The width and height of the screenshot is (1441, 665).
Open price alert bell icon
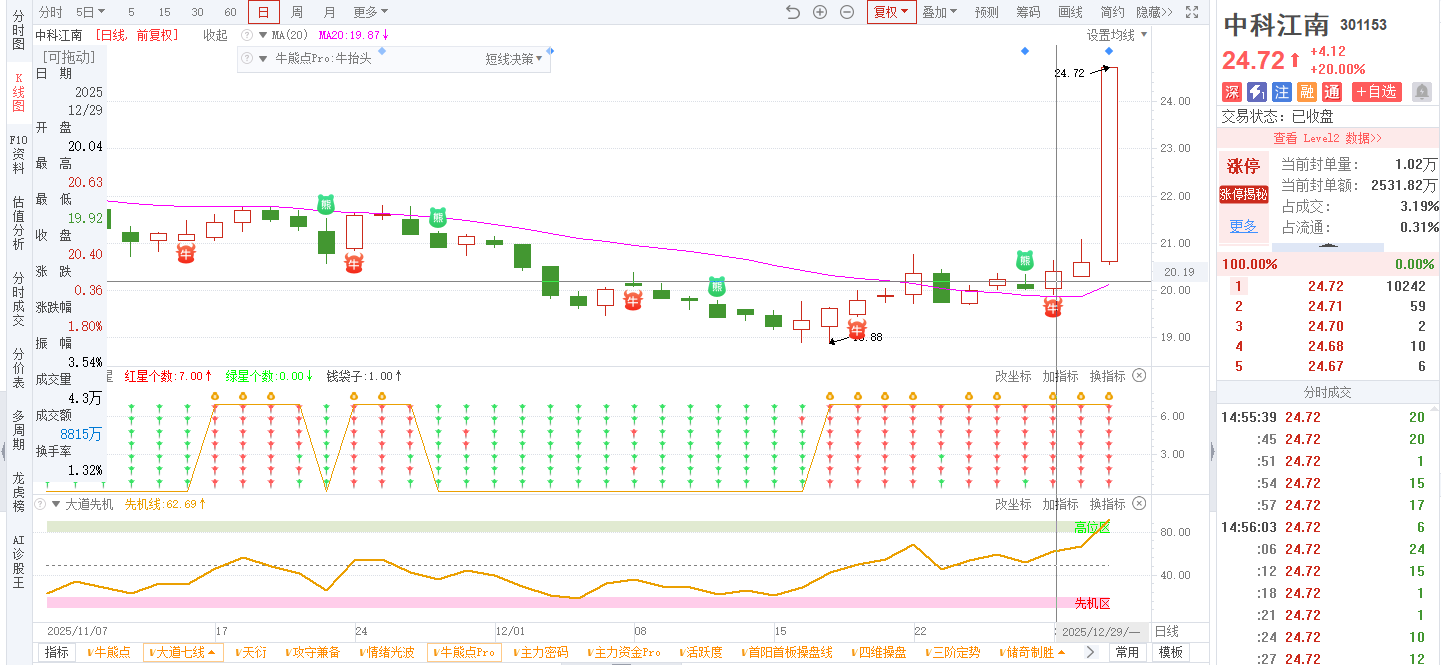coord(1421,92)
